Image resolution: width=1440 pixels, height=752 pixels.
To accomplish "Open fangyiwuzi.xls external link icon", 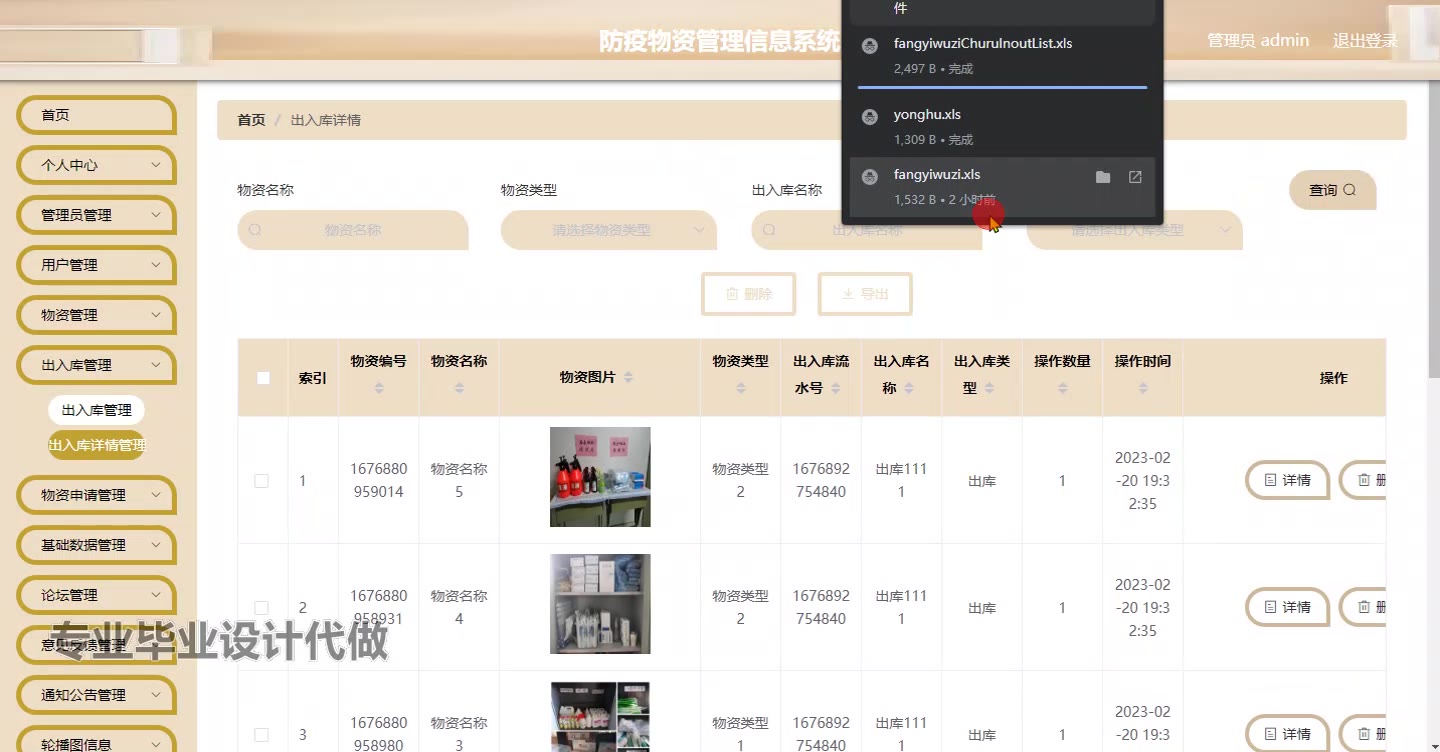I will tap(1135, 177).
